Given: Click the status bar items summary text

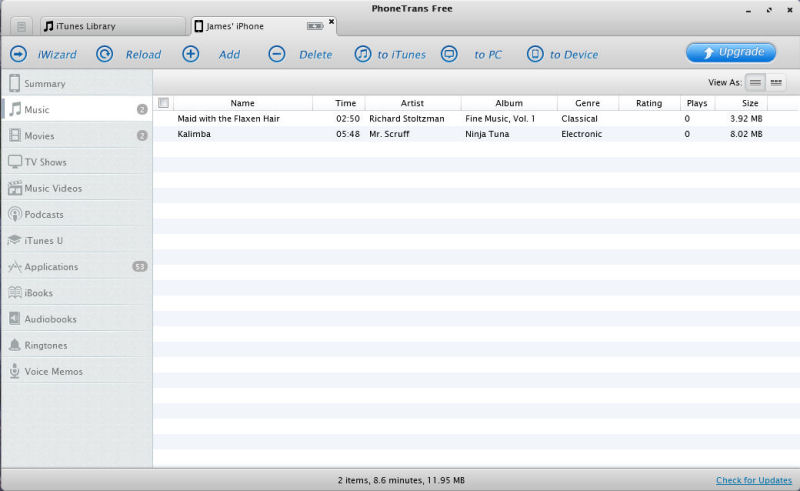Looking at the screenshot, I should pyautogui.click(x=401, y=480).
